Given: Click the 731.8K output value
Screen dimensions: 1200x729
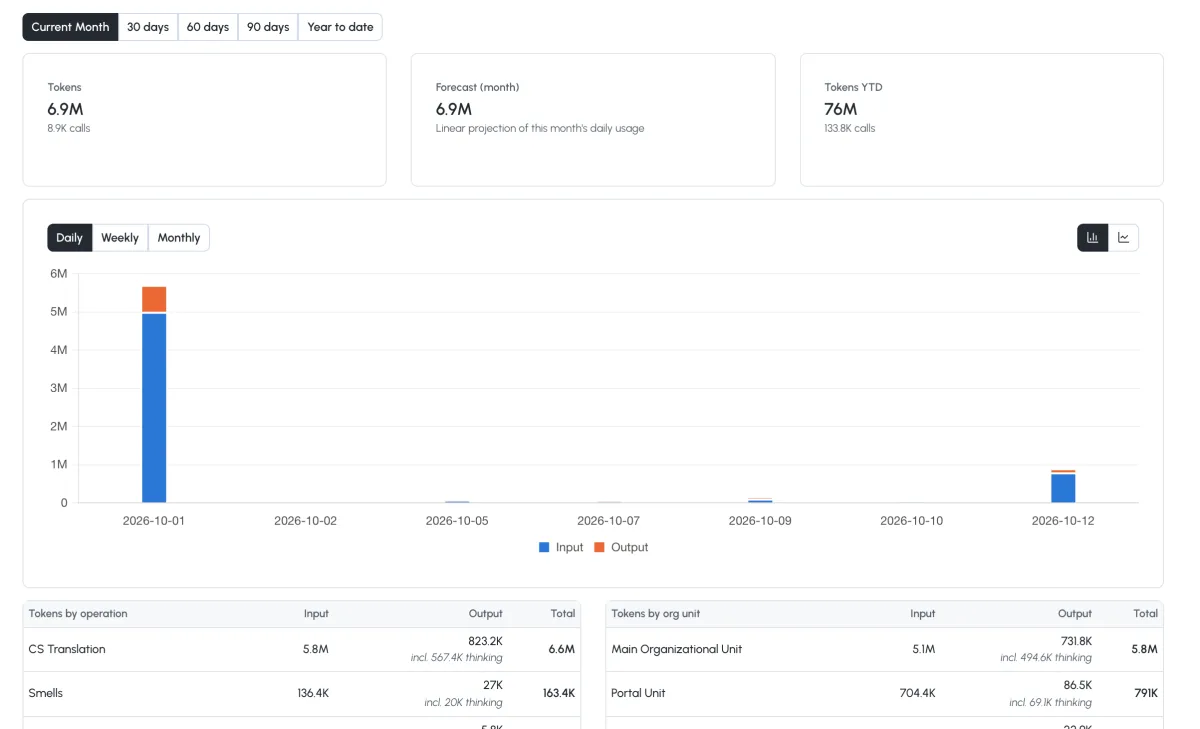Looking at the screenshot, I should [1075, 641].
